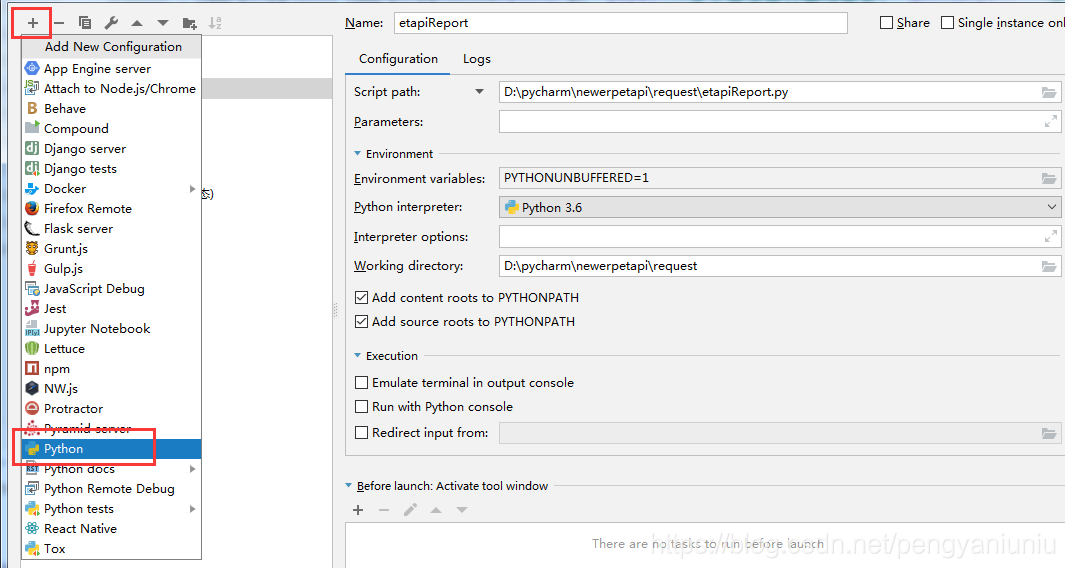Browse for Script path folder icon

coord(1049,92)
